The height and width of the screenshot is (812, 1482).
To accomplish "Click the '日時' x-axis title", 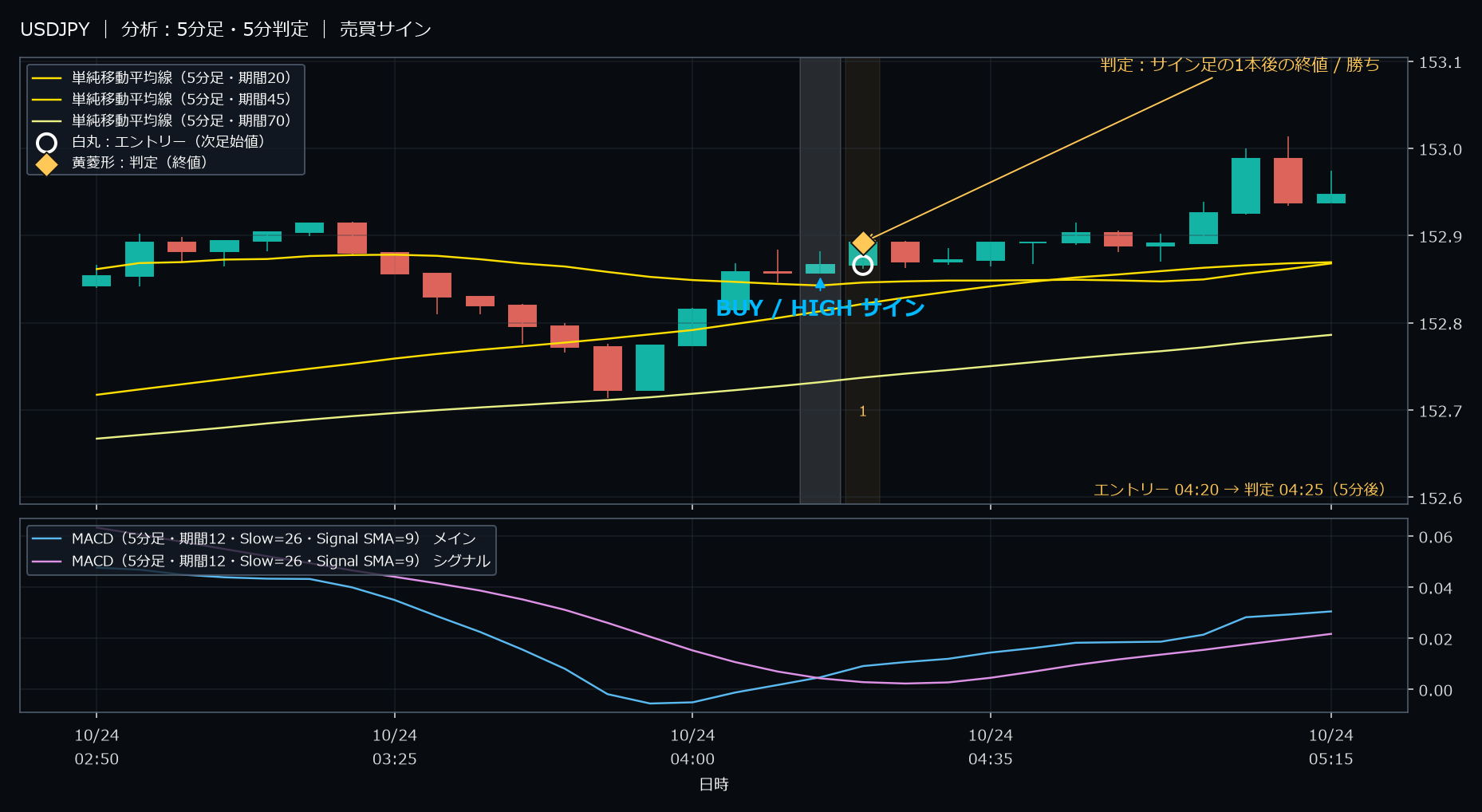I will (x=714, y=784).
